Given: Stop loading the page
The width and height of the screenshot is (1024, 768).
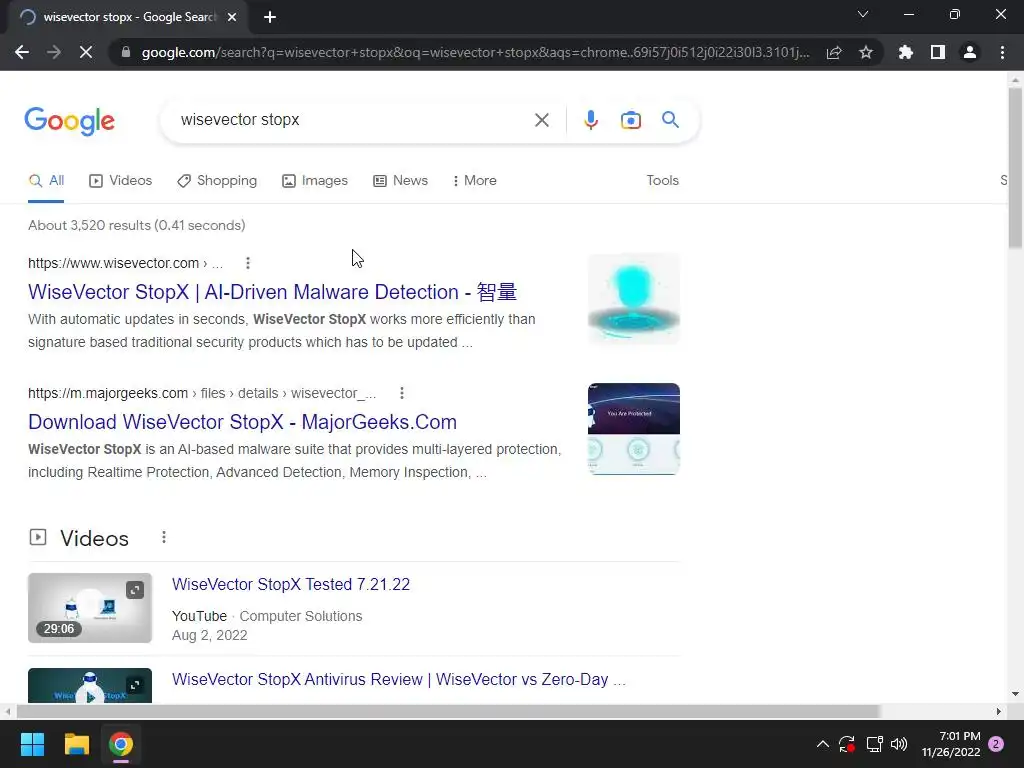Looking at the screenshot, I should coord(86,52).
